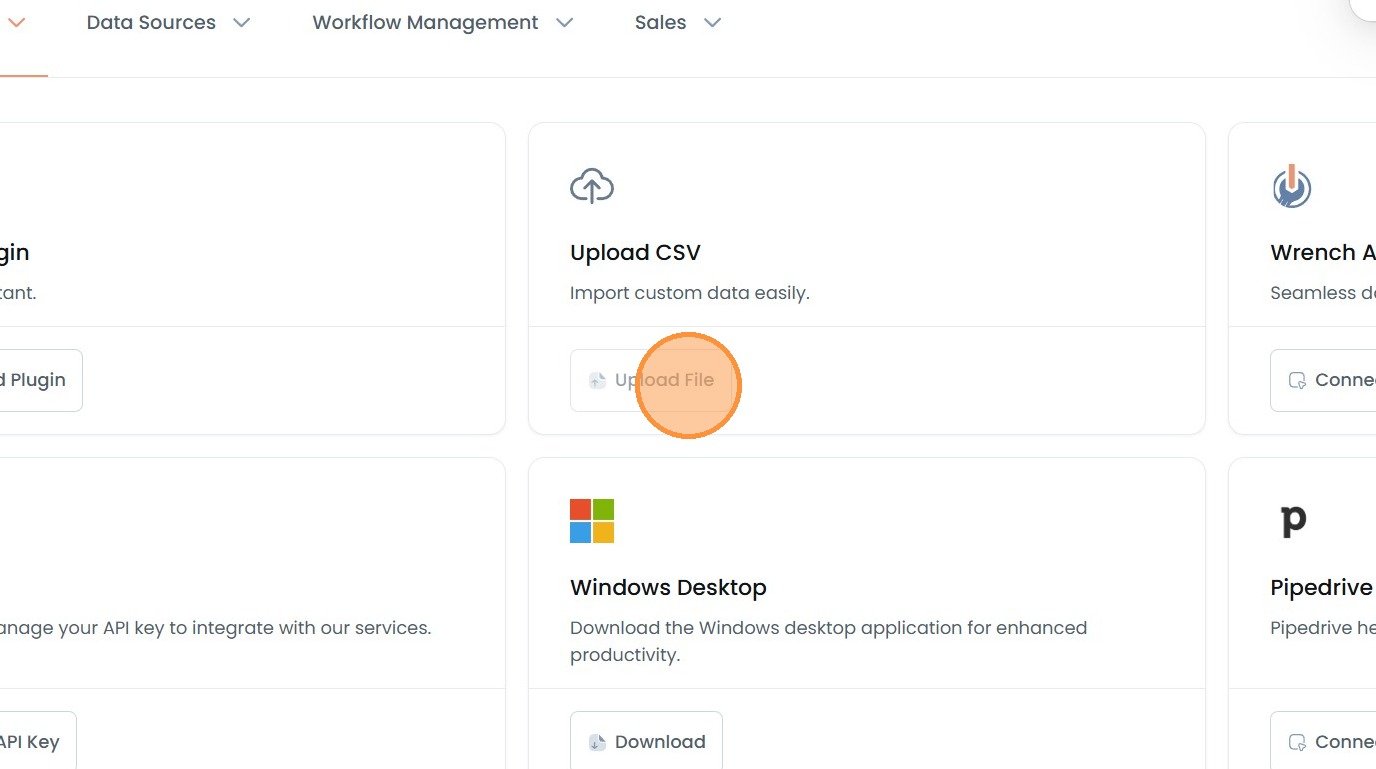1376x769 pixels.
Task: Click the Wrench AI logo icon
Action: (x=1292, y=187)
